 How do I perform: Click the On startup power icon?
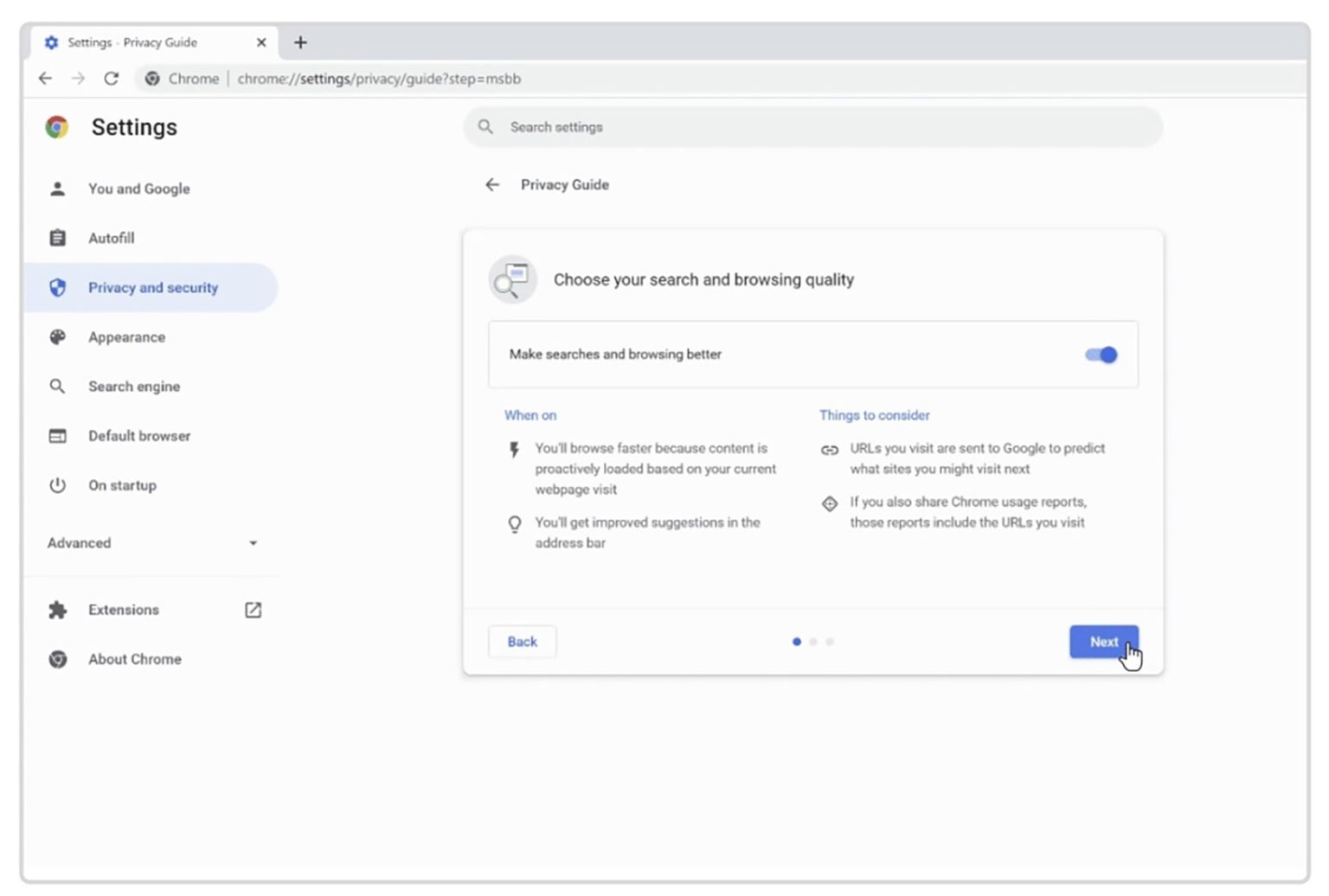(58, 486)
